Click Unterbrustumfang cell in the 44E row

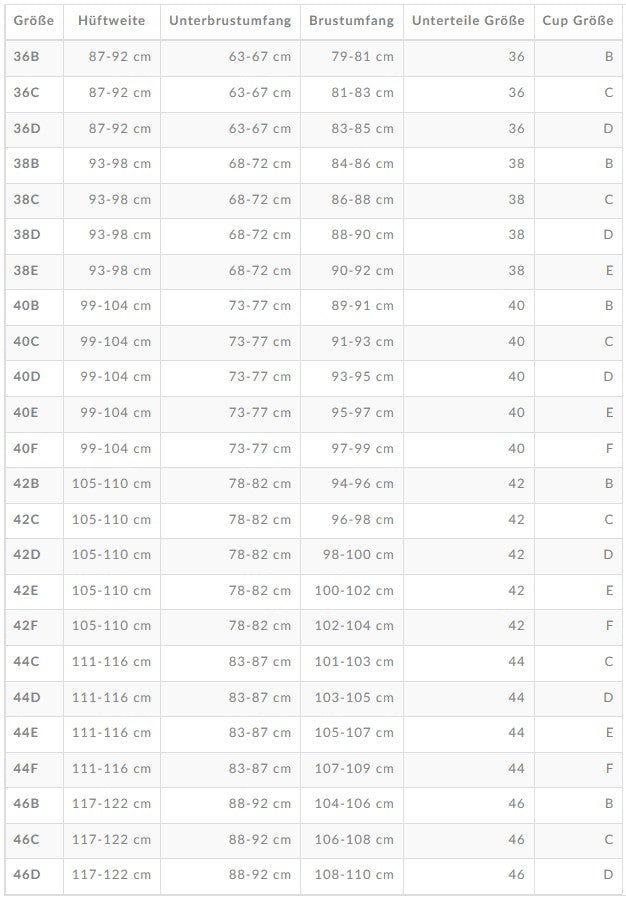click(x=260, y=732)
